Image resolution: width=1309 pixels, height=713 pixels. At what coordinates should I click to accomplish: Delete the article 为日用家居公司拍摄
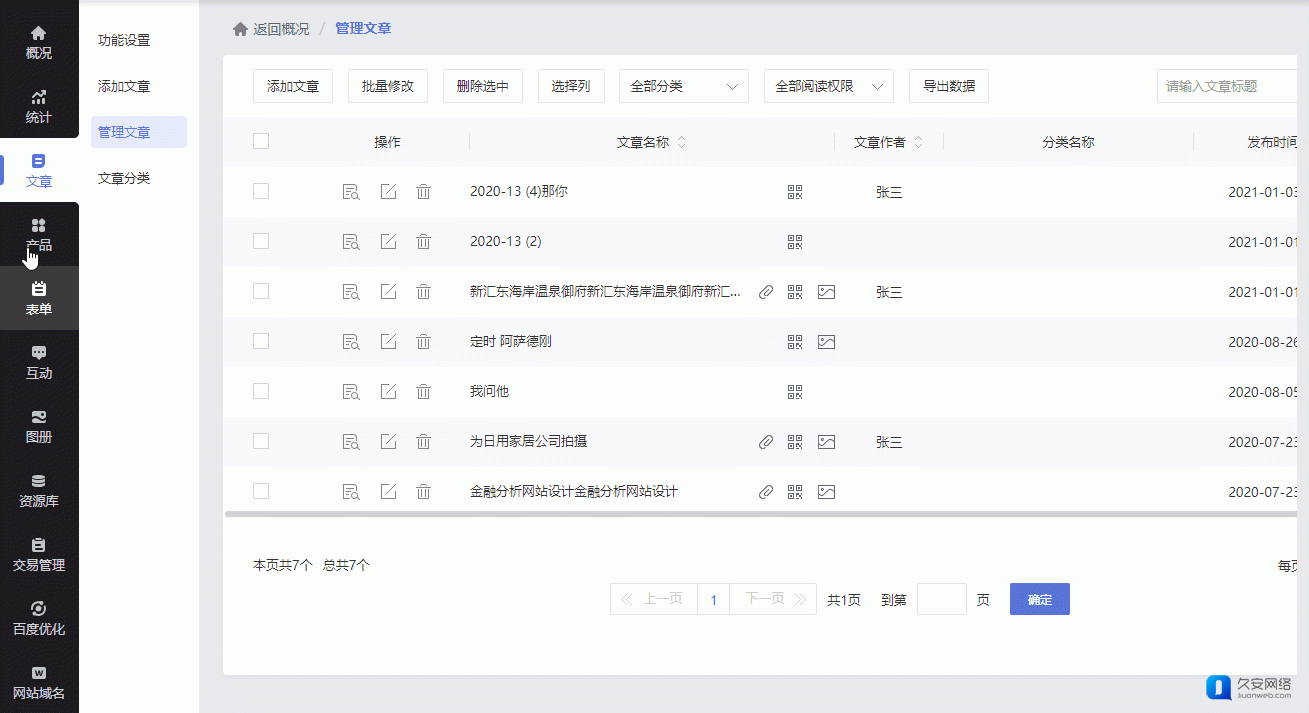[423, 441]
